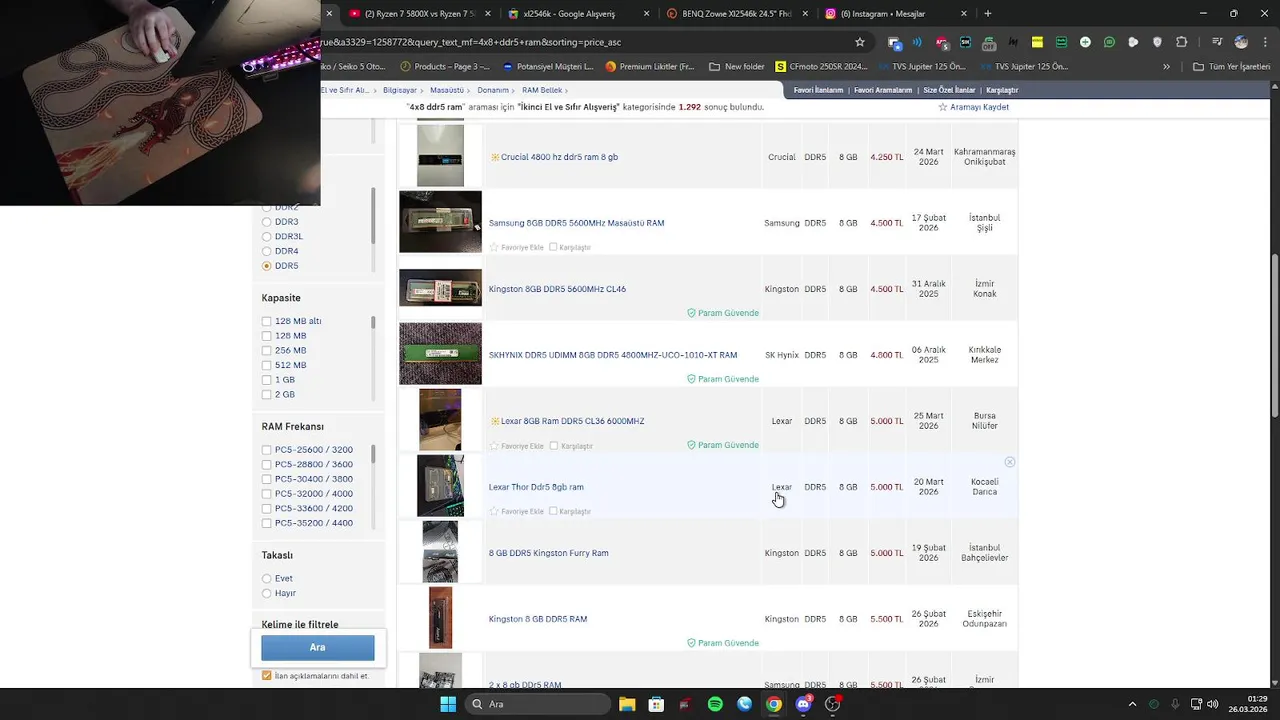
Task: Check Karşılaştır on the Samsung 5600MHz row
Action: [x=553, y=247]
